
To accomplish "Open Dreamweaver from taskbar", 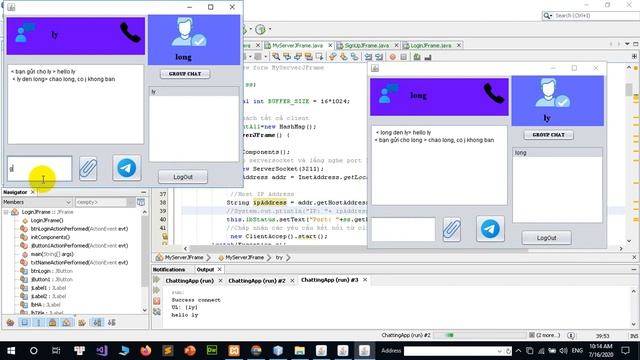I will pyautogui.click(x=212, y=350).
